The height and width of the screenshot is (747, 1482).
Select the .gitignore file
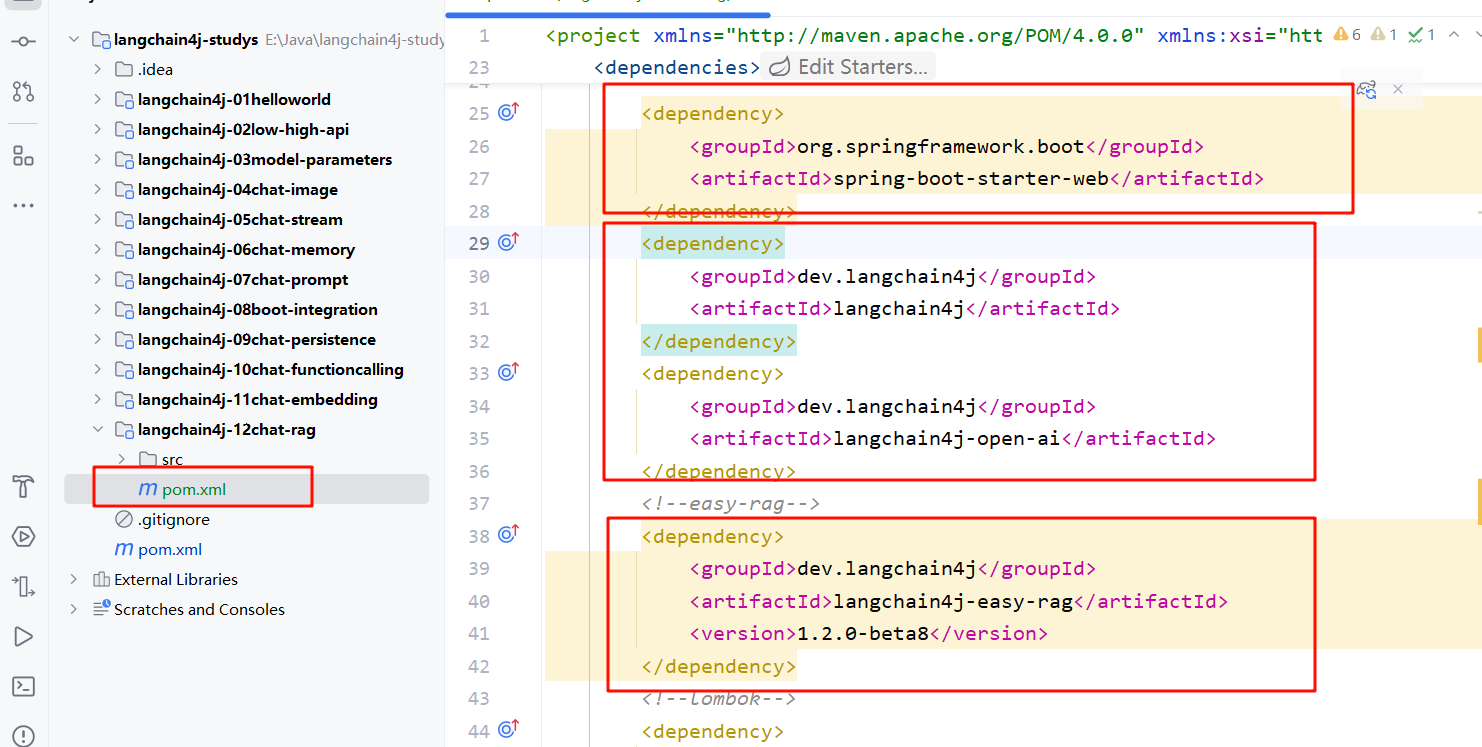pos(173,519)
